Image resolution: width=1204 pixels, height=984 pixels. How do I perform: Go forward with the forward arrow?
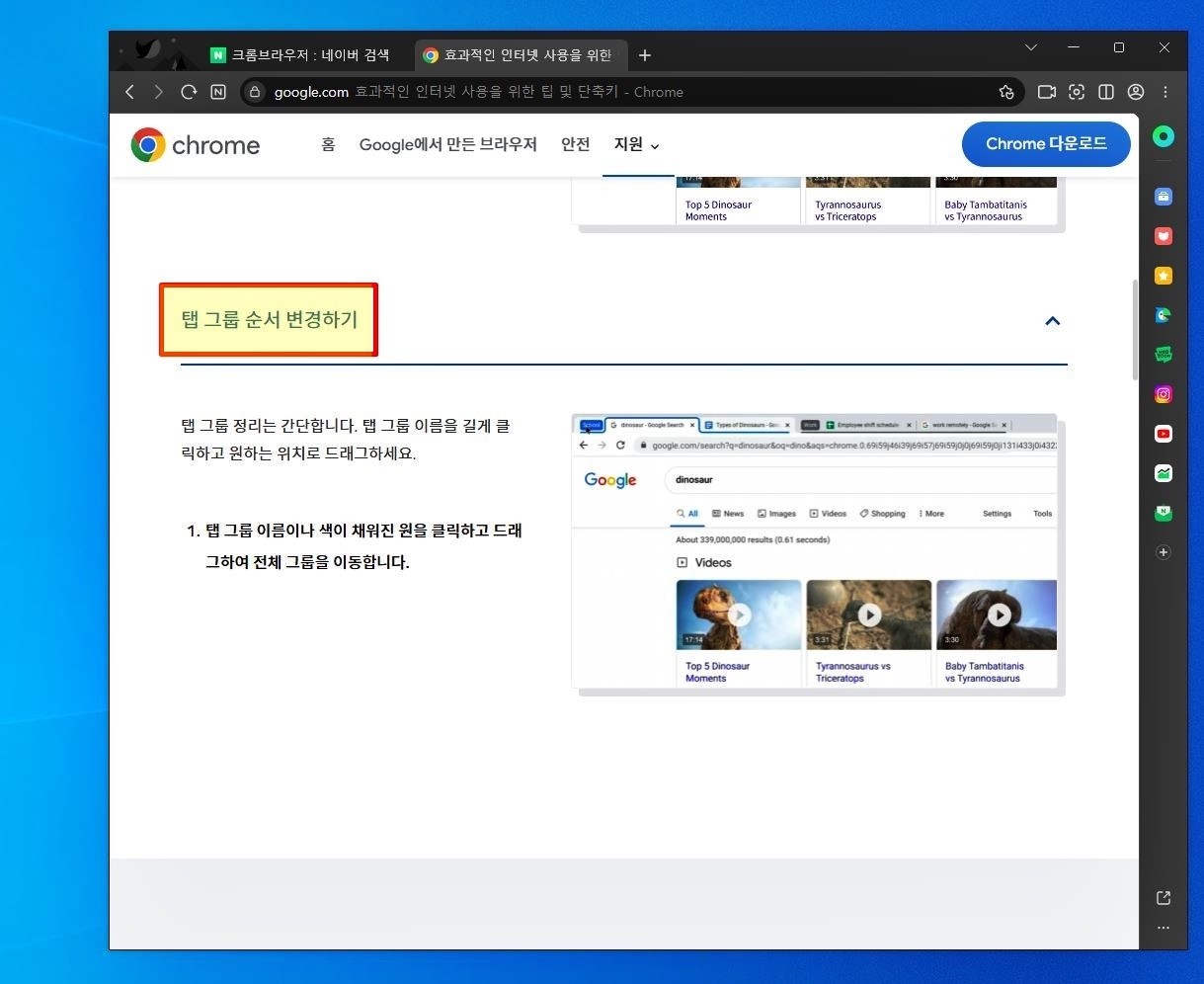pos(158,92)
